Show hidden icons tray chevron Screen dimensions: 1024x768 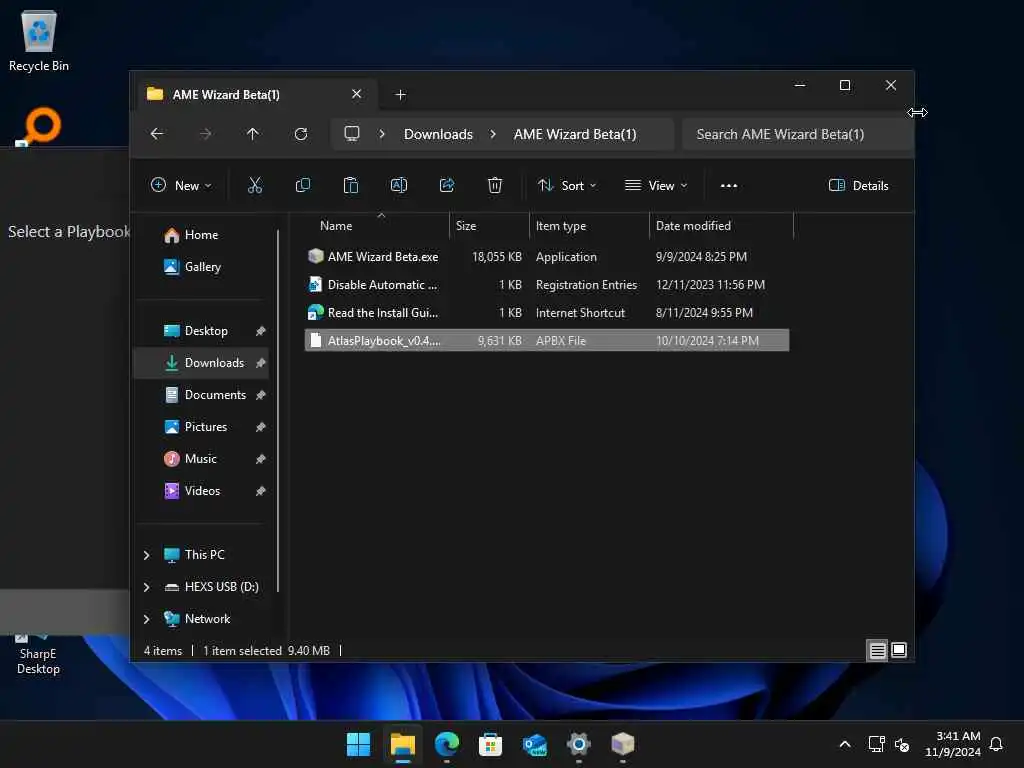(844, 744)
